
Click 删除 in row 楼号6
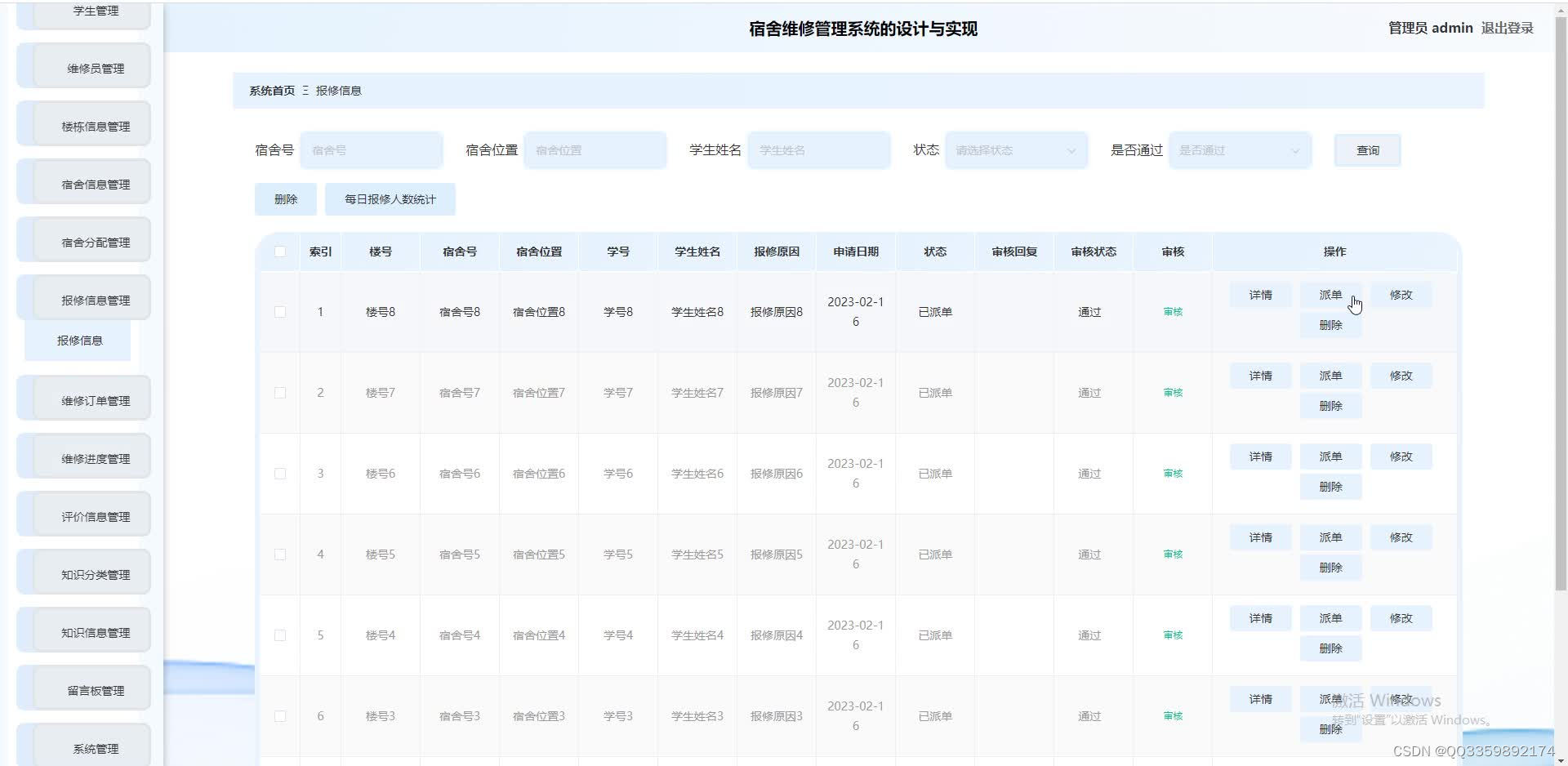(x=1330, y=487)
